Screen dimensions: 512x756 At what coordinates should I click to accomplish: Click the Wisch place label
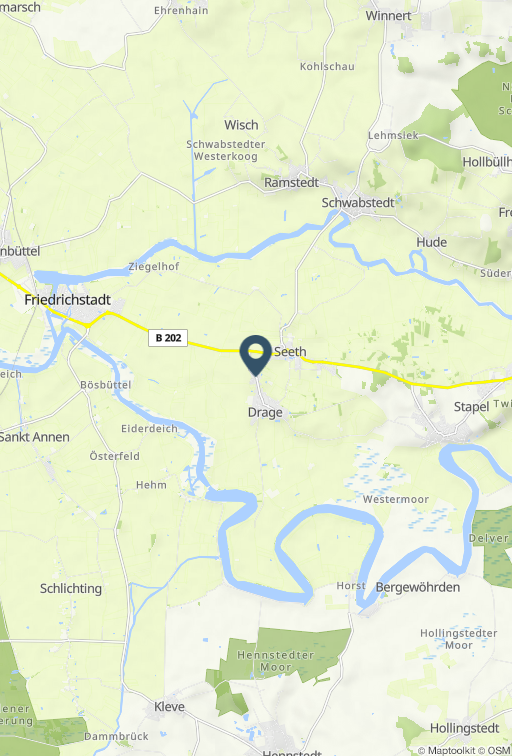tap(241, 125)
